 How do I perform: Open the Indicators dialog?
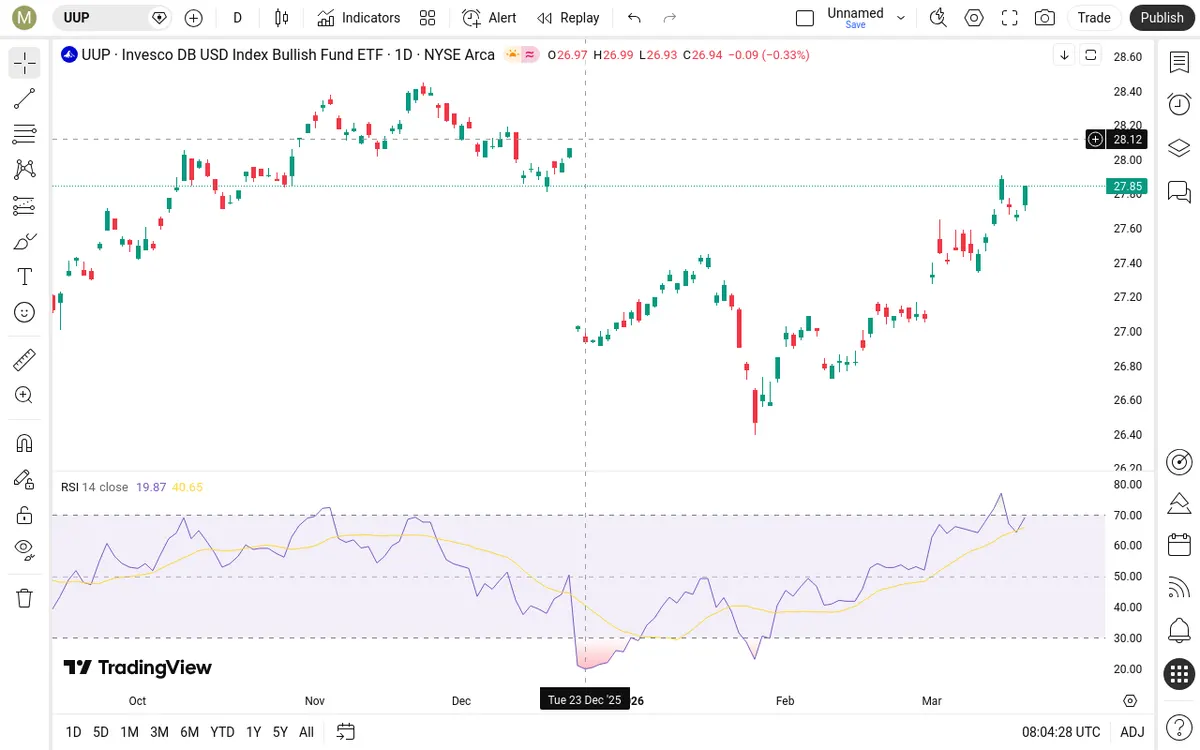click(359, 18)
